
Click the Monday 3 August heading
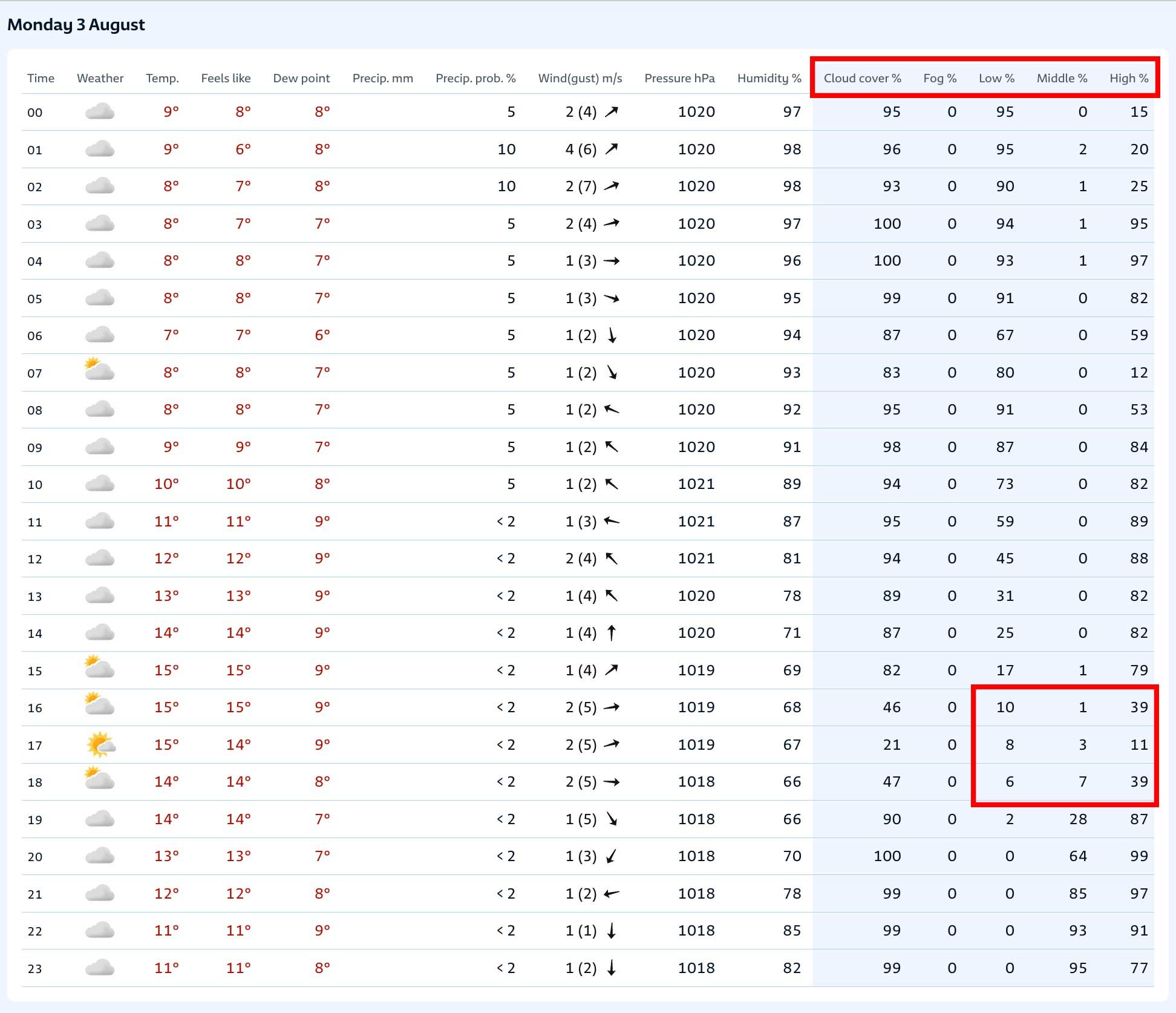[76, 25]
